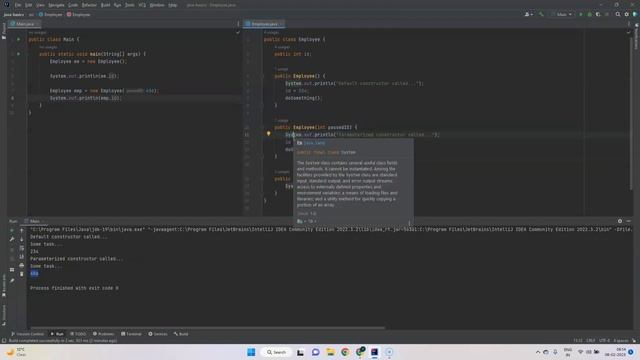Image resolution: width=640 pixels, height=360 pixels.
Task: Open the Project tool window side tab
Action: point(4,31)
